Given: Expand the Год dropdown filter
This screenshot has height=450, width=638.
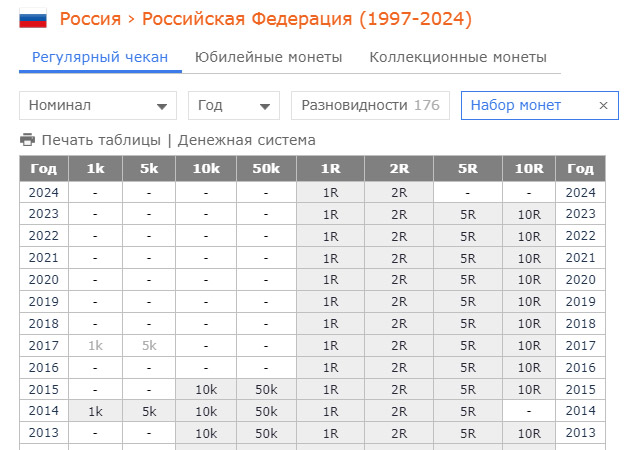Looking at the screenshot, I should [x=236, y=105].
